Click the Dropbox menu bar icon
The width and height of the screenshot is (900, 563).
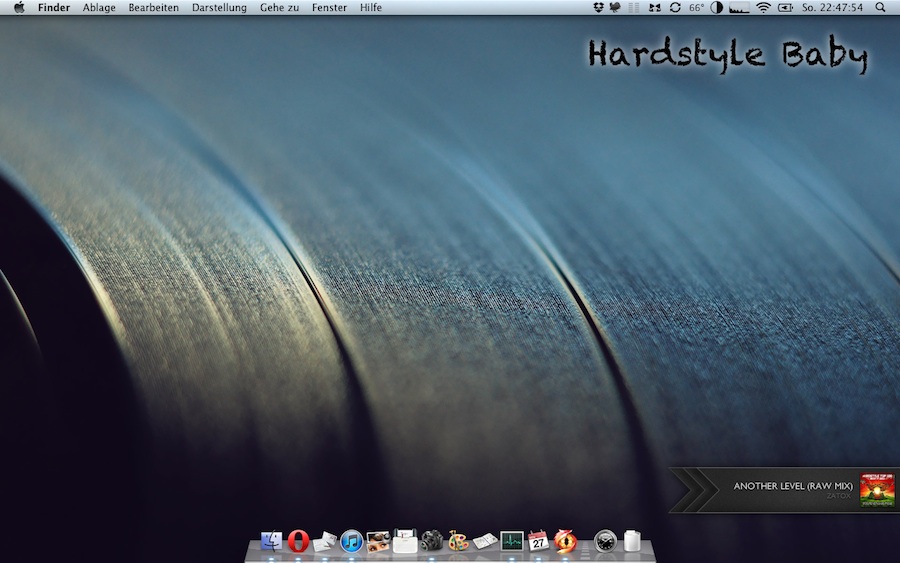pyautogui.click(x=598, y=7)
